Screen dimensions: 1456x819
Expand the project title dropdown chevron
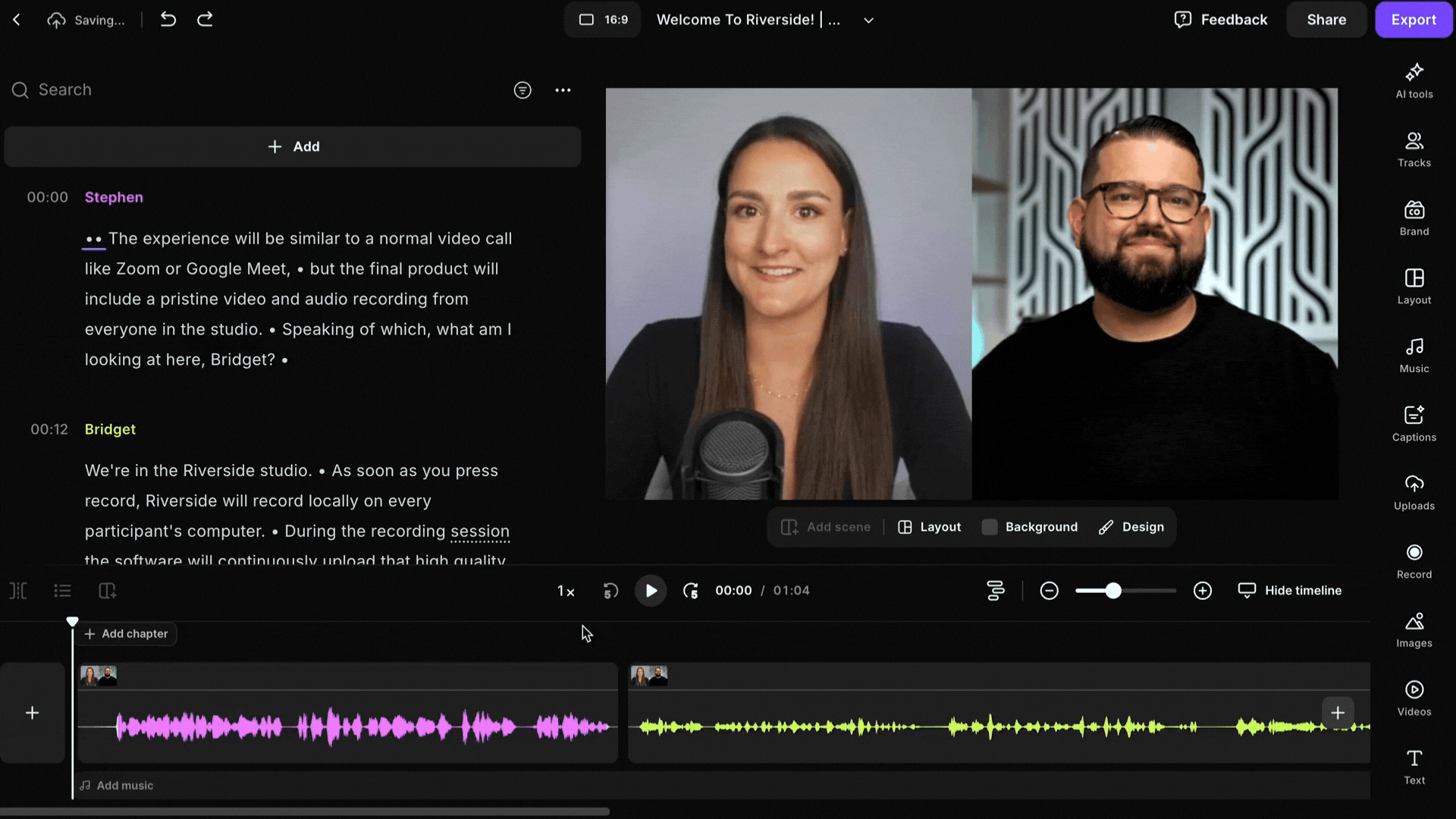pyautogui.click(x=868, y=20)
